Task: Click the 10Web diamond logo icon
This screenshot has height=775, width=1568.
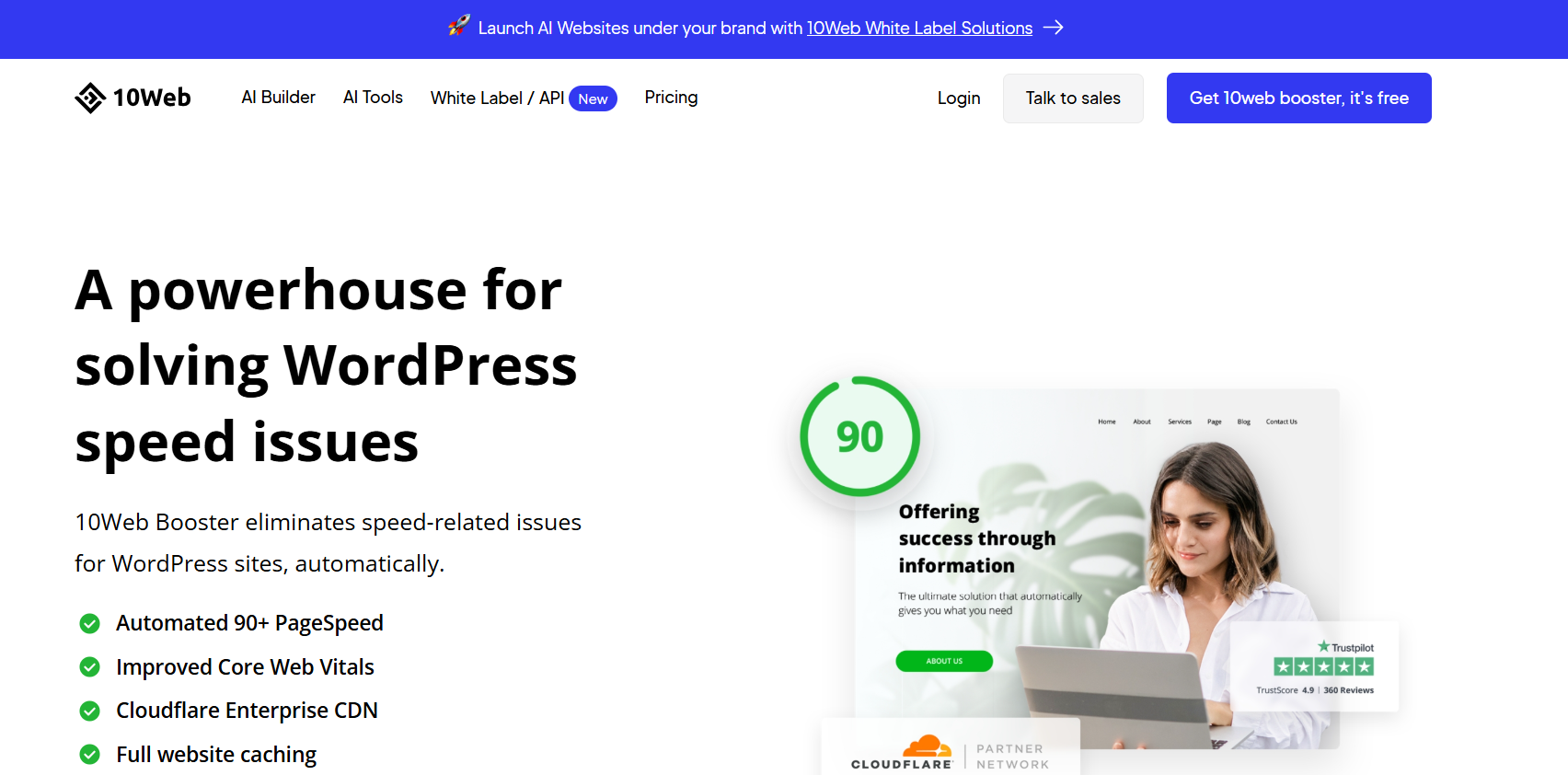Action: pyautogui.click(x=90, y=98)
